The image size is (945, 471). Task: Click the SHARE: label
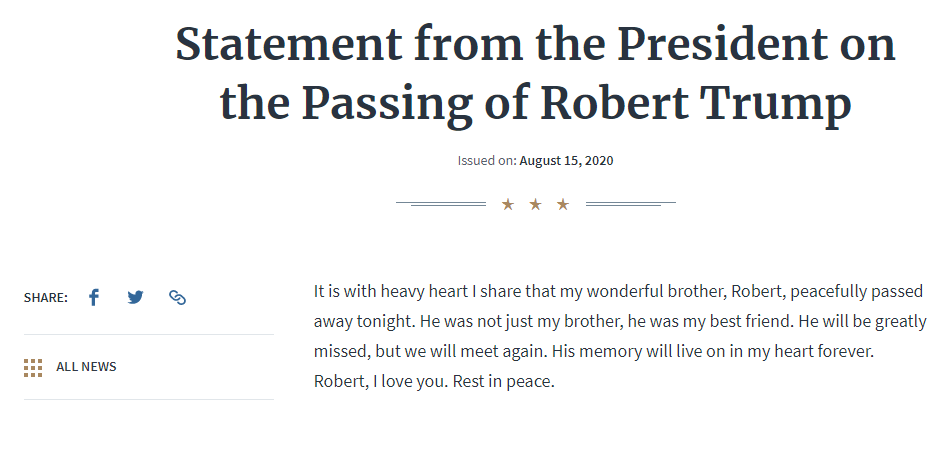[x=46, y=298]
